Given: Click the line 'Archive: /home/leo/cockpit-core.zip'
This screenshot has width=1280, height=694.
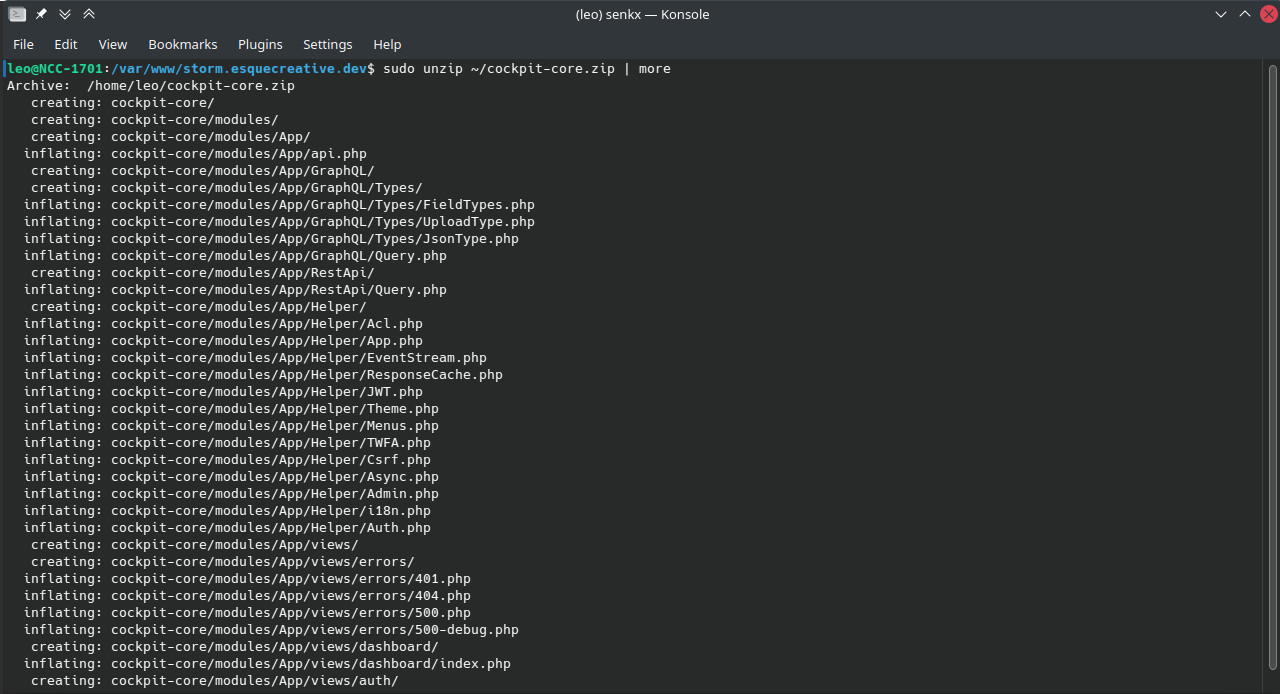Looking at the screenshot, I should coord(151,86).
